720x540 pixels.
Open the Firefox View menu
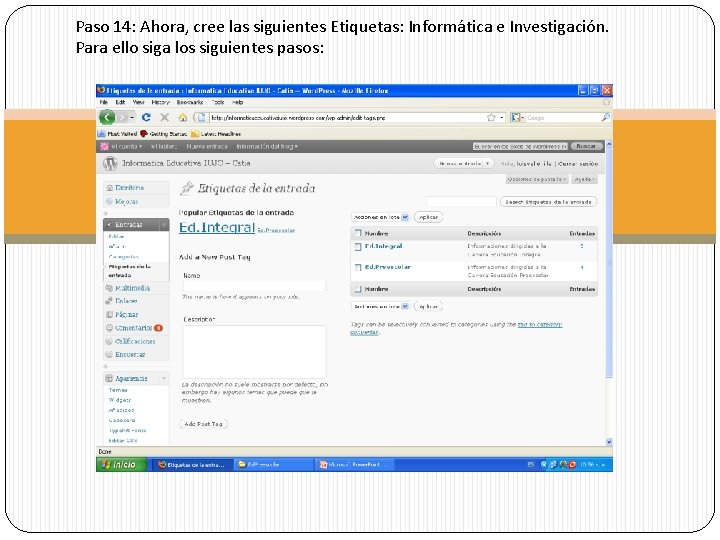[x=138, y=102]
